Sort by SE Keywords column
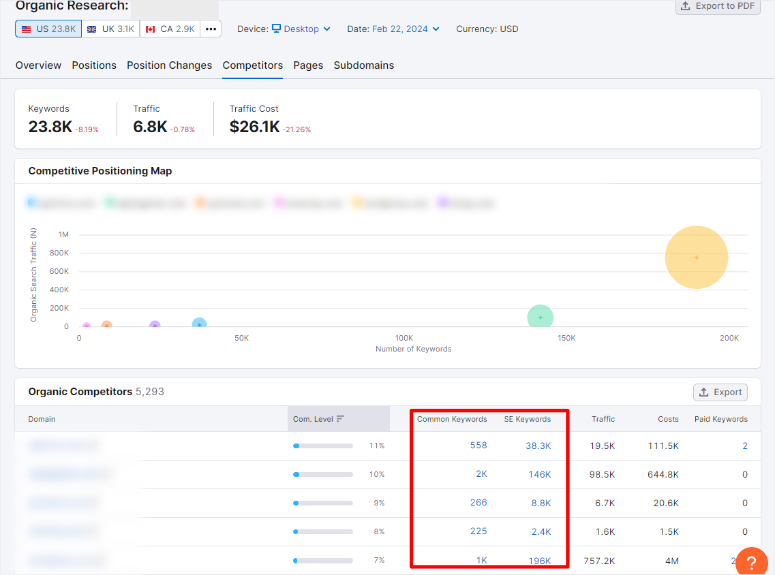This screenshot has width=775, height=575. (527, 419)
